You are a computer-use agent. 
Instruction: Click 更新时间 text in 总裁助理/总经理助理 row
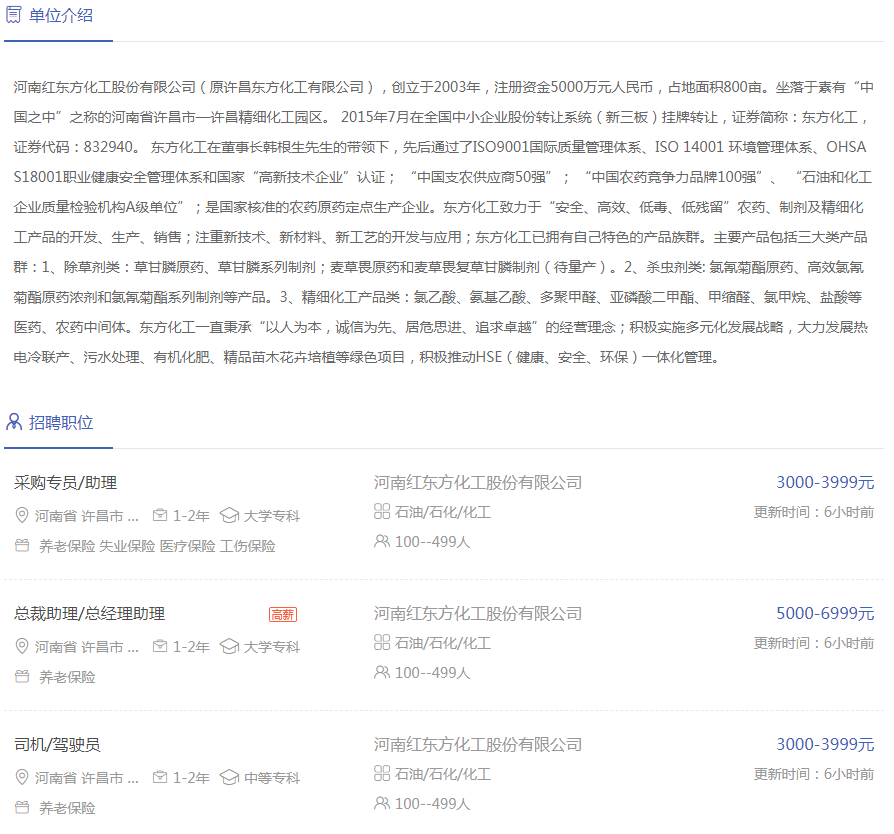[x=814, y=643]
